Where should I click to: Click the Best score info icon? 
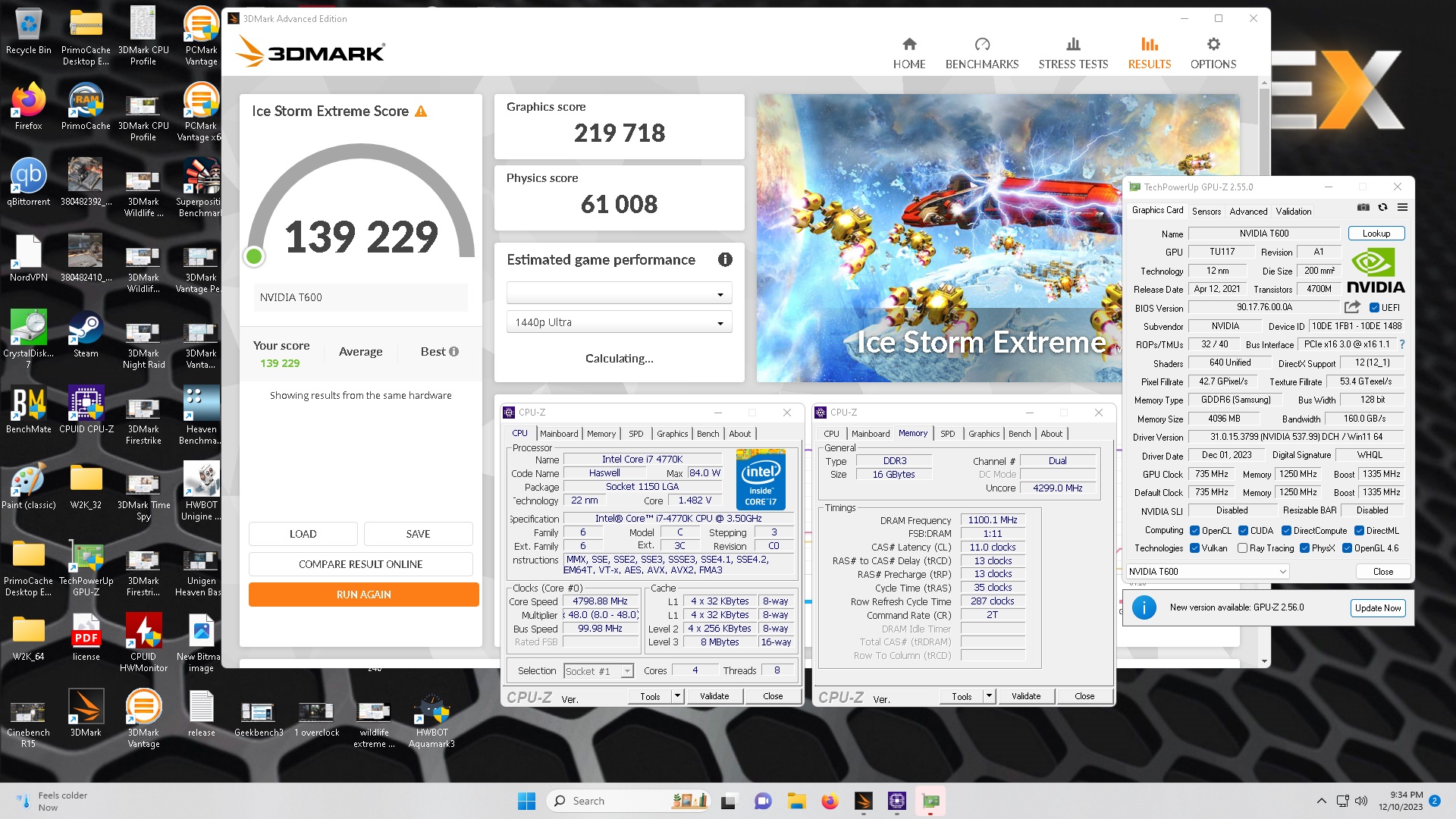(x=453, y=352)
